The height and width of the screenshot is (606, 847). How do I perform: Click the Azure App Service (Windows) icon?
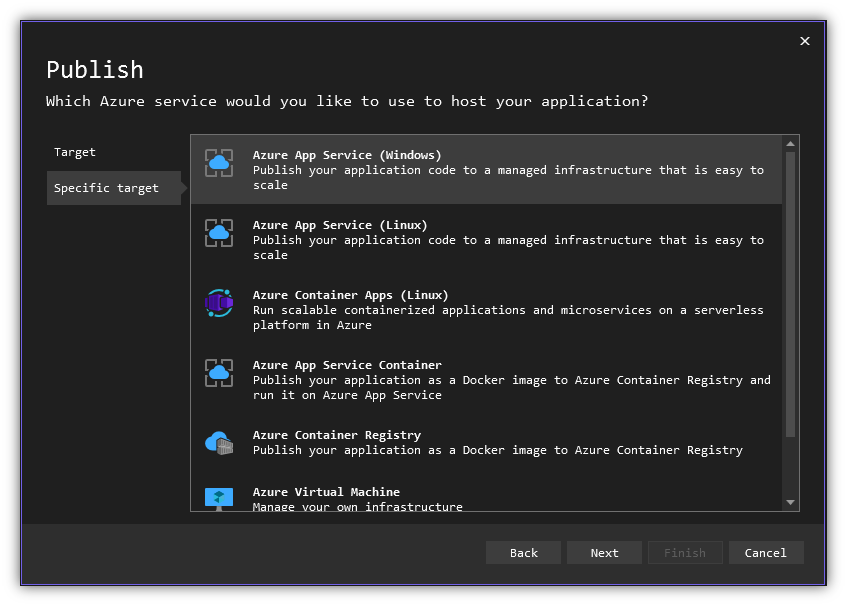(219, 163)
